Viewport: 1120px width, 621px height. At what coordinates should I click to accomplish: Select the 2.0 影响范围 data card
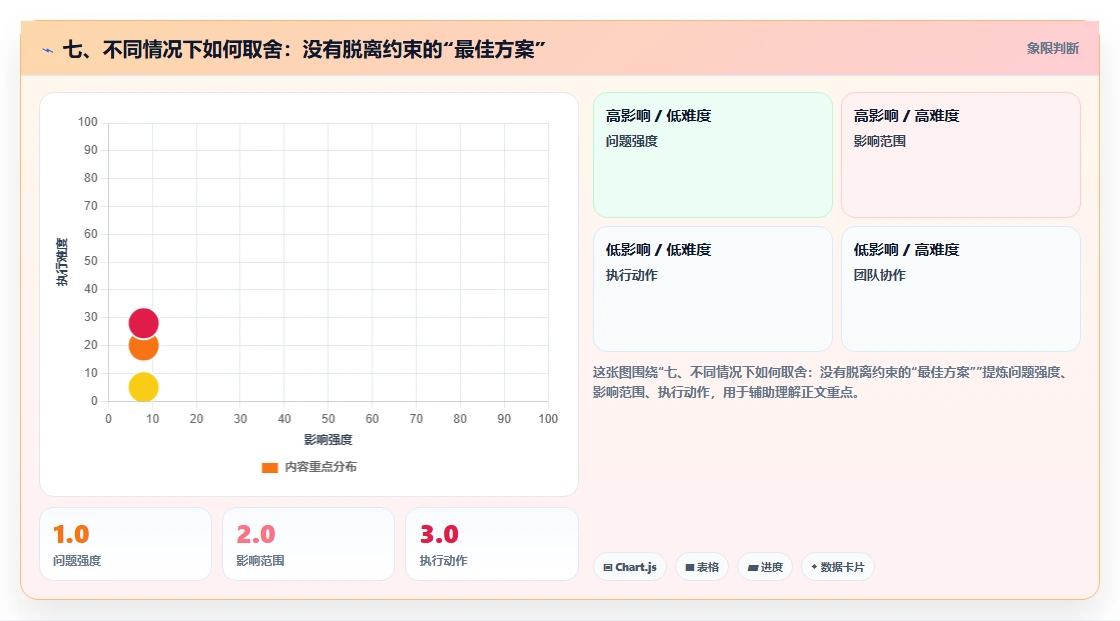pyautogui.click(x=309, y=545)
